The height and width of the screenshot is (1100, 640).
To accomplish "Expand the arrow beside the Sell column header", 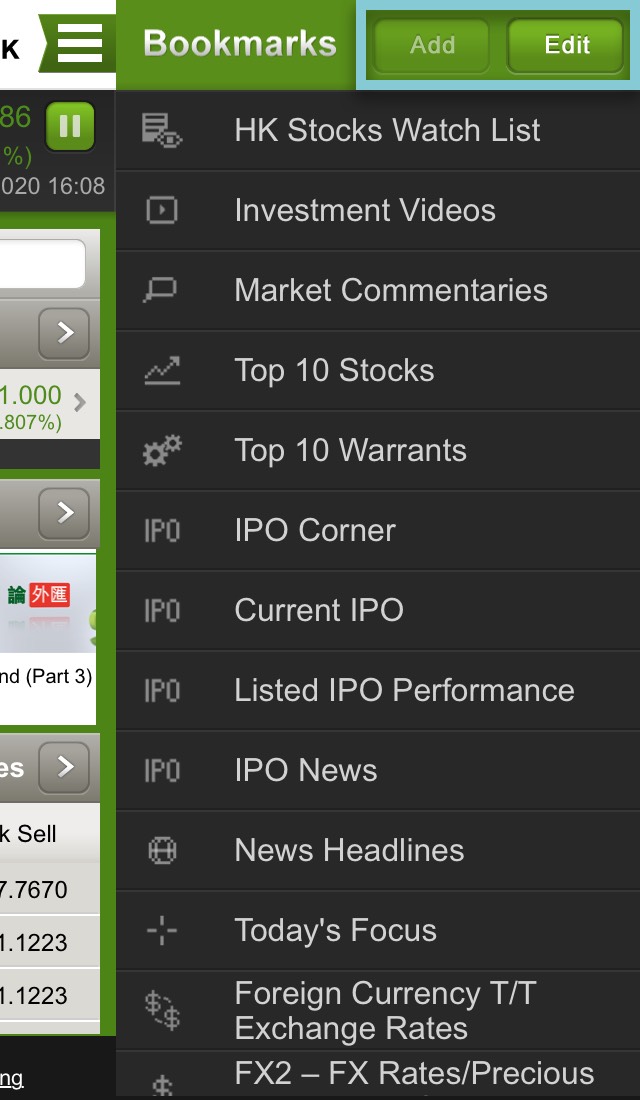I will tap(66, 767).
